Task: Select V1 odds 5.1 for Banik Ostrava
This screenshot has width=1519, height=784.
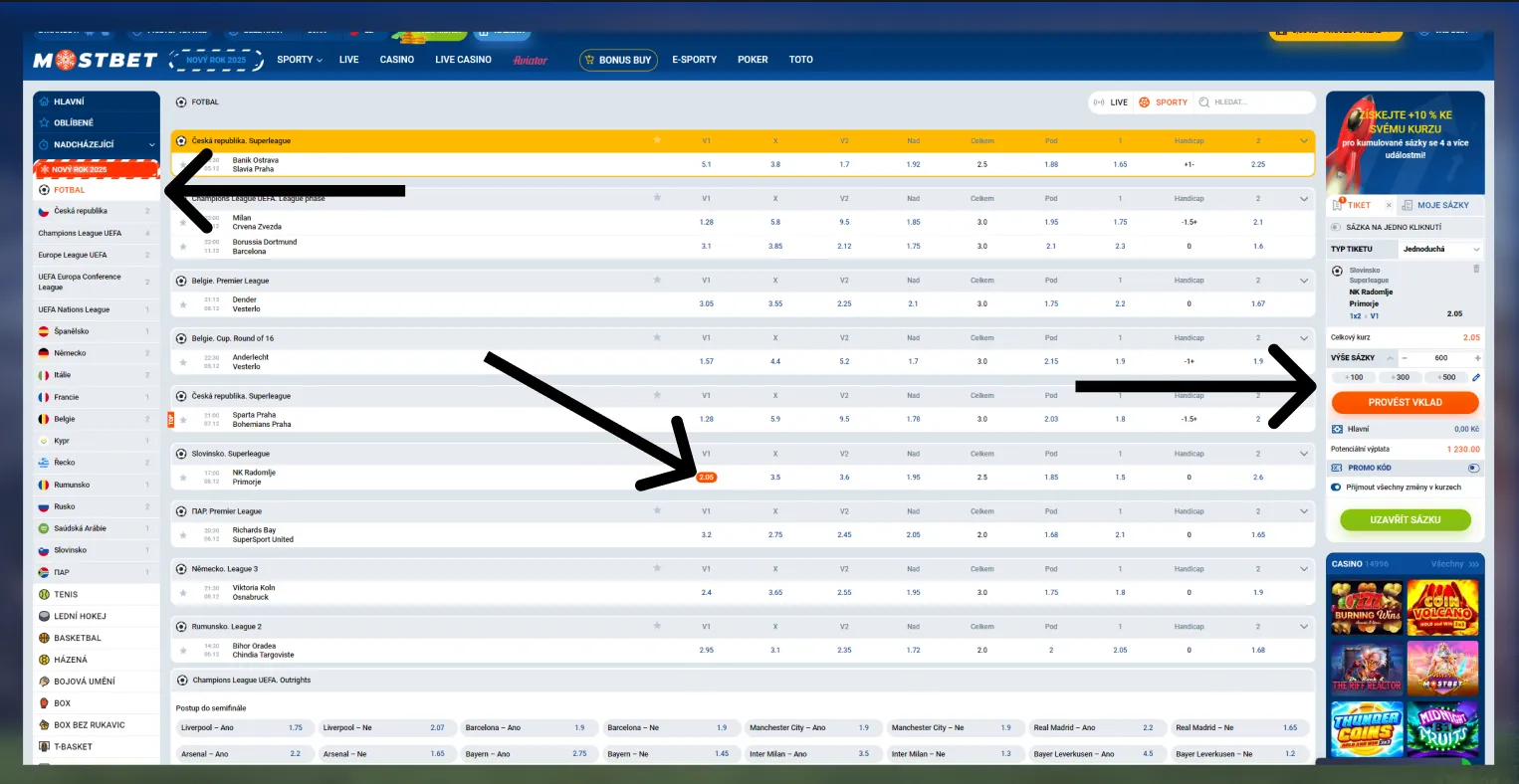Action: 706,164
